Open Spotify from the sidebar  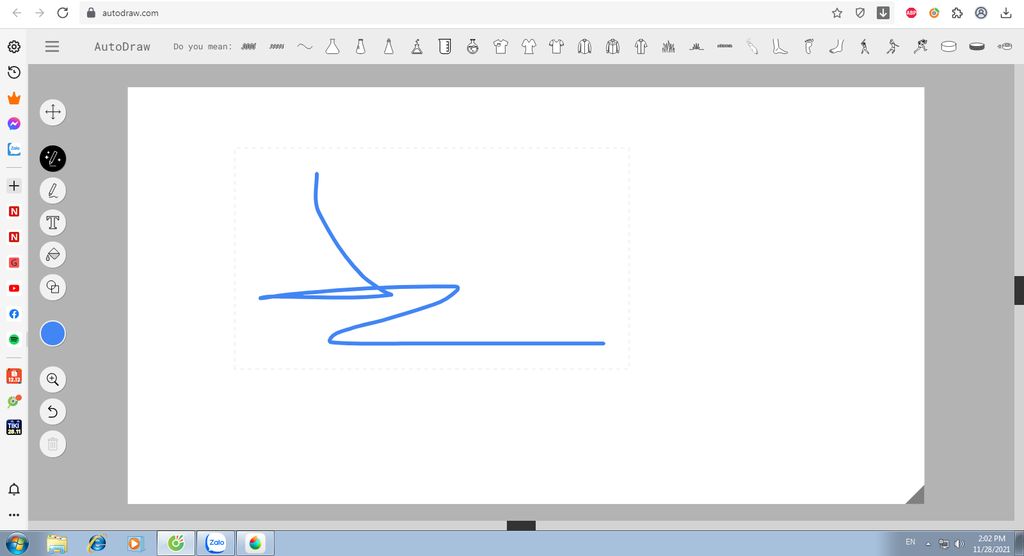click(x=14, y=339)
